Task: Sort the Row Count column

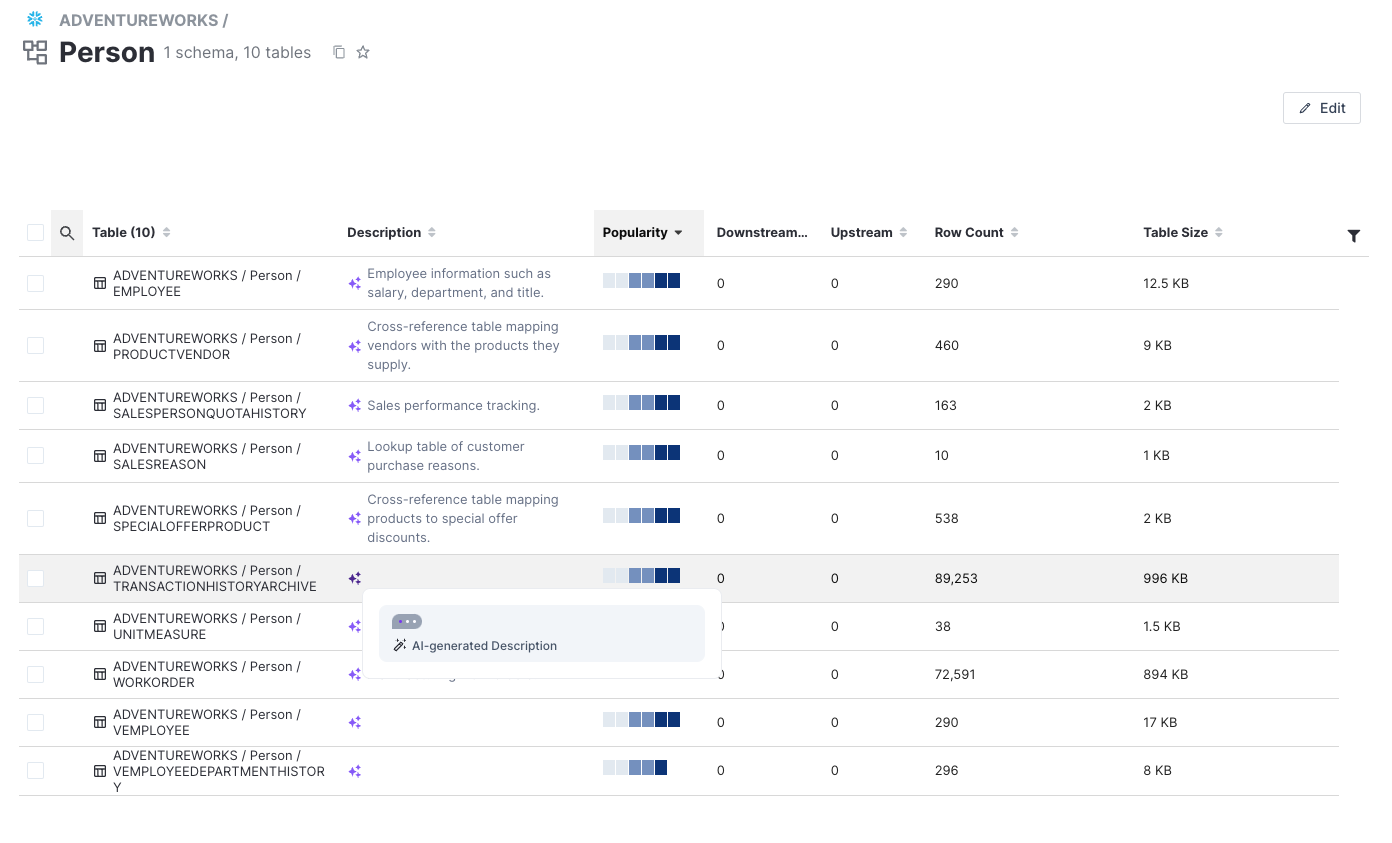Action: pos(1014,233)
